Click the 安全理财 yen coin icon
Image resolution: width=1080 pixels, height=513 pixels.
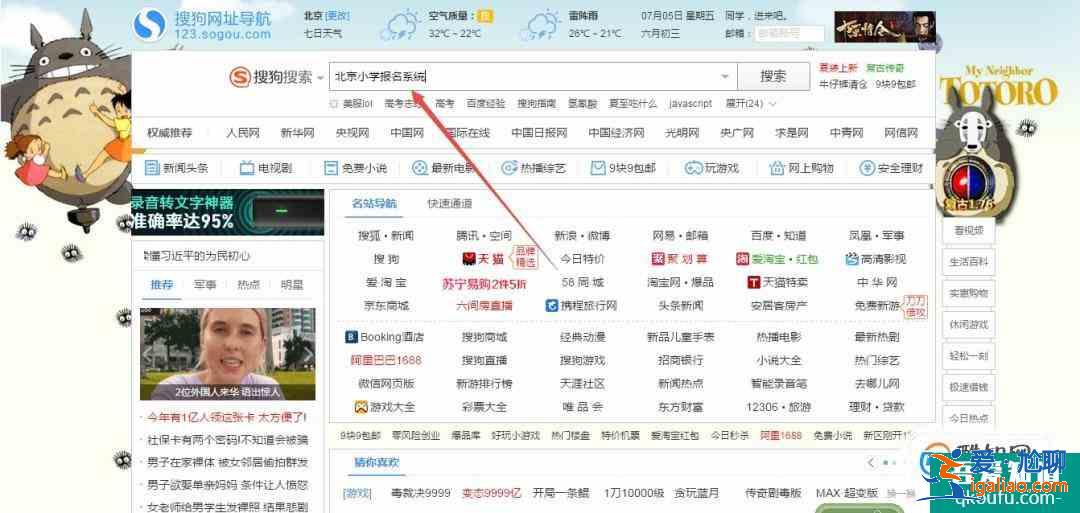point(866,167)
